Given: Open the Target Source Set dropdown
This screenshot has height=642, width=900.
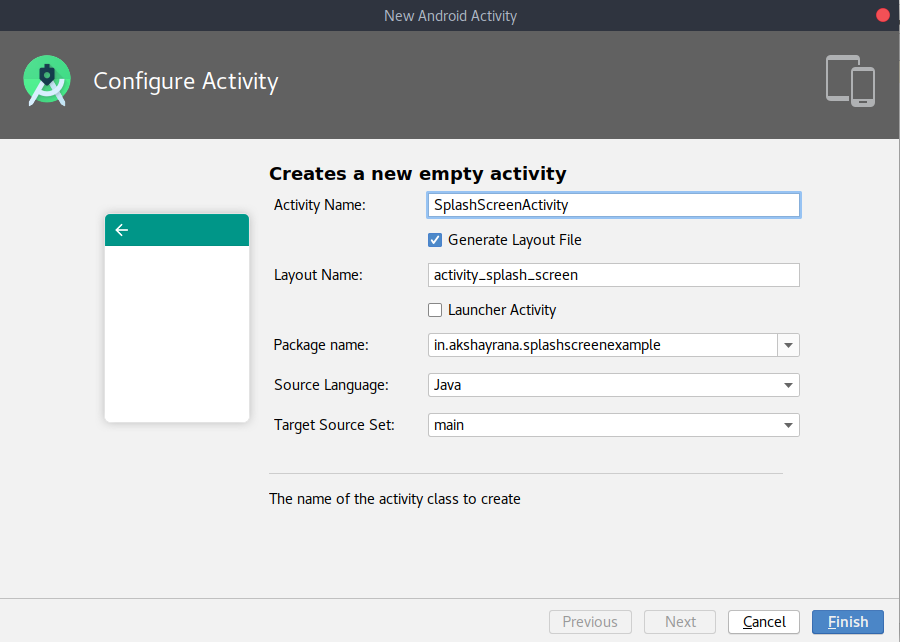Looking at the screenshot, I should [613, 425].
